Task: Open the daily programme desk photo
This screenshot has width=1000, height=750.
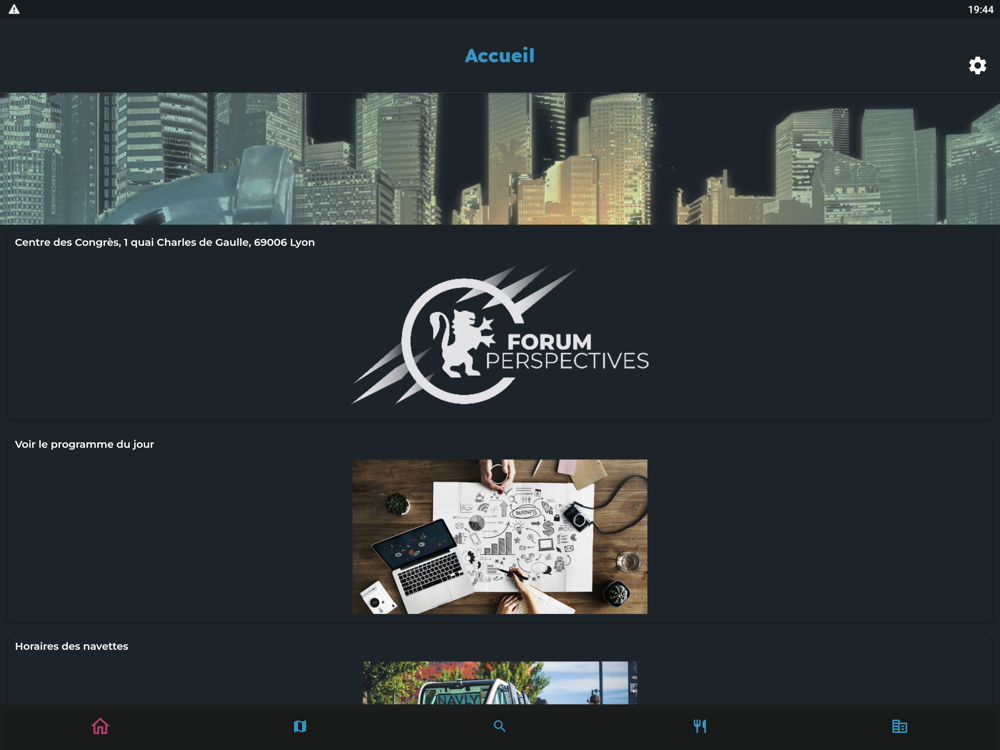Action: coord(500,536)
